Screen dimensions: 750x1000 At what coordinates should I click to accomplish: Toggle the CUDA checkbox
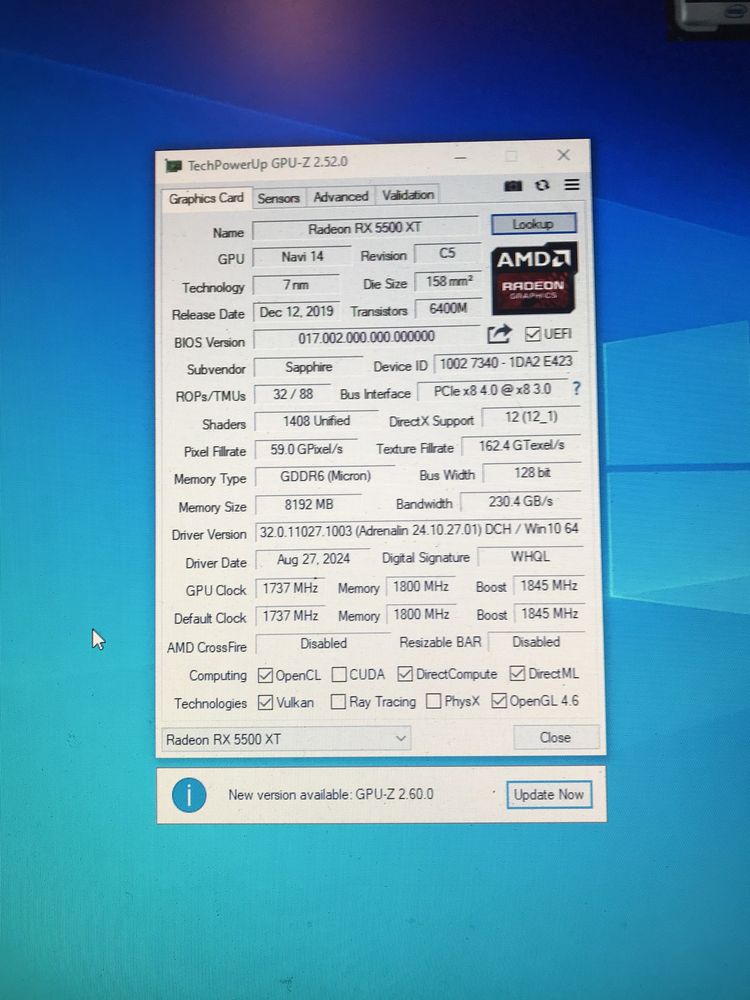tap(339, 674)
